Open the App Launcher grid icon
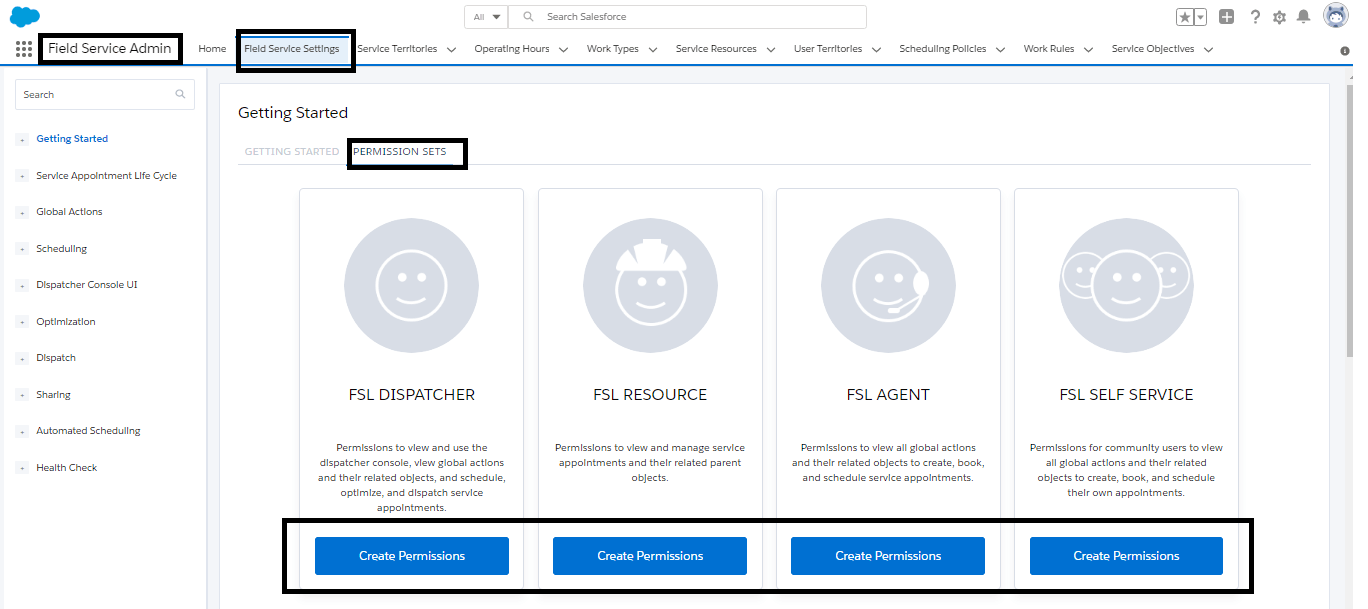 click(x=24, y=49)
